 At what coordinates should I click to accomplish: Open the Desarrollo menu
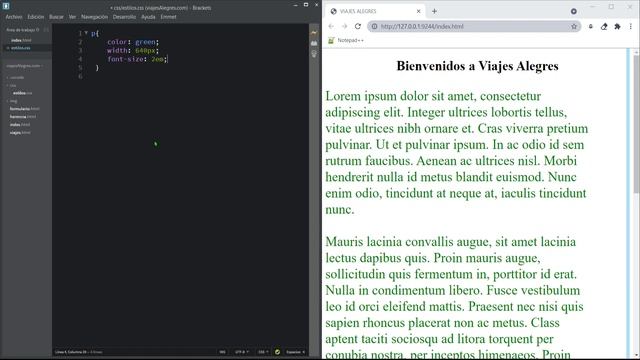coord(124,17)
